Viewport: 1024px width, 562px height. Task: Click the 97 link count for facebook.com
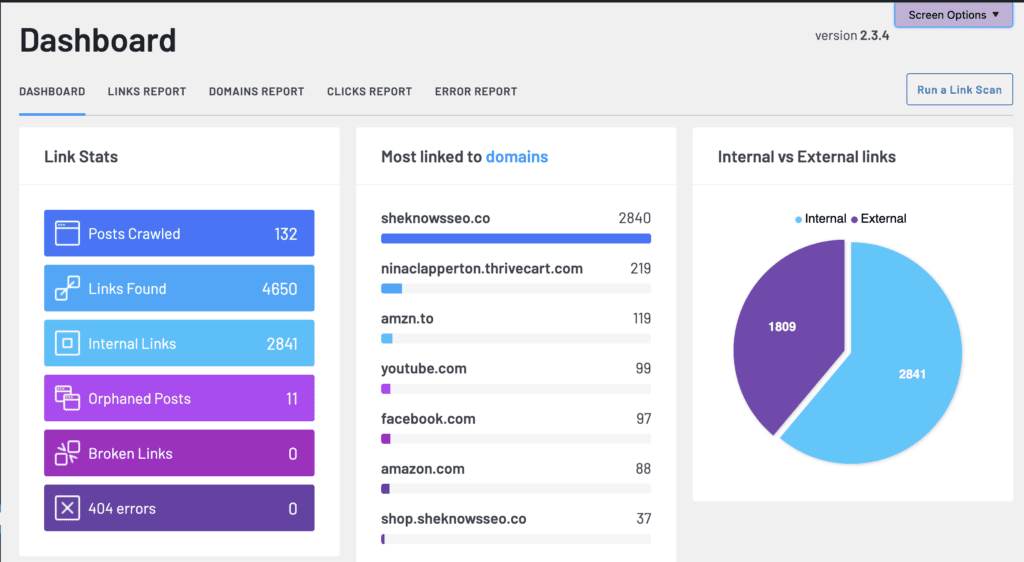click(643, 418)
